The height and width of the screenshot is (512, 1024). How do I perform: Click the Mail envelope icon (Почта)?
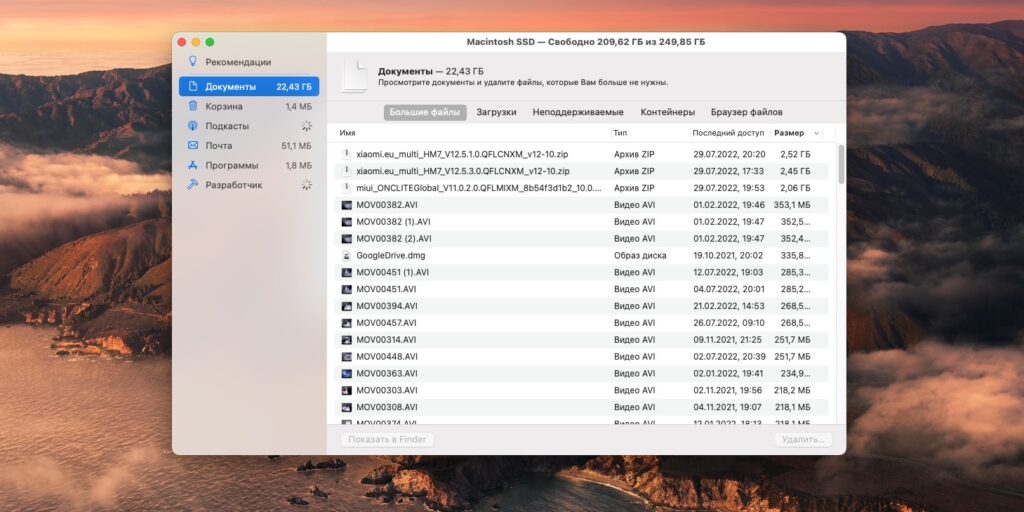pyautogui.click(x=193, y=145)
